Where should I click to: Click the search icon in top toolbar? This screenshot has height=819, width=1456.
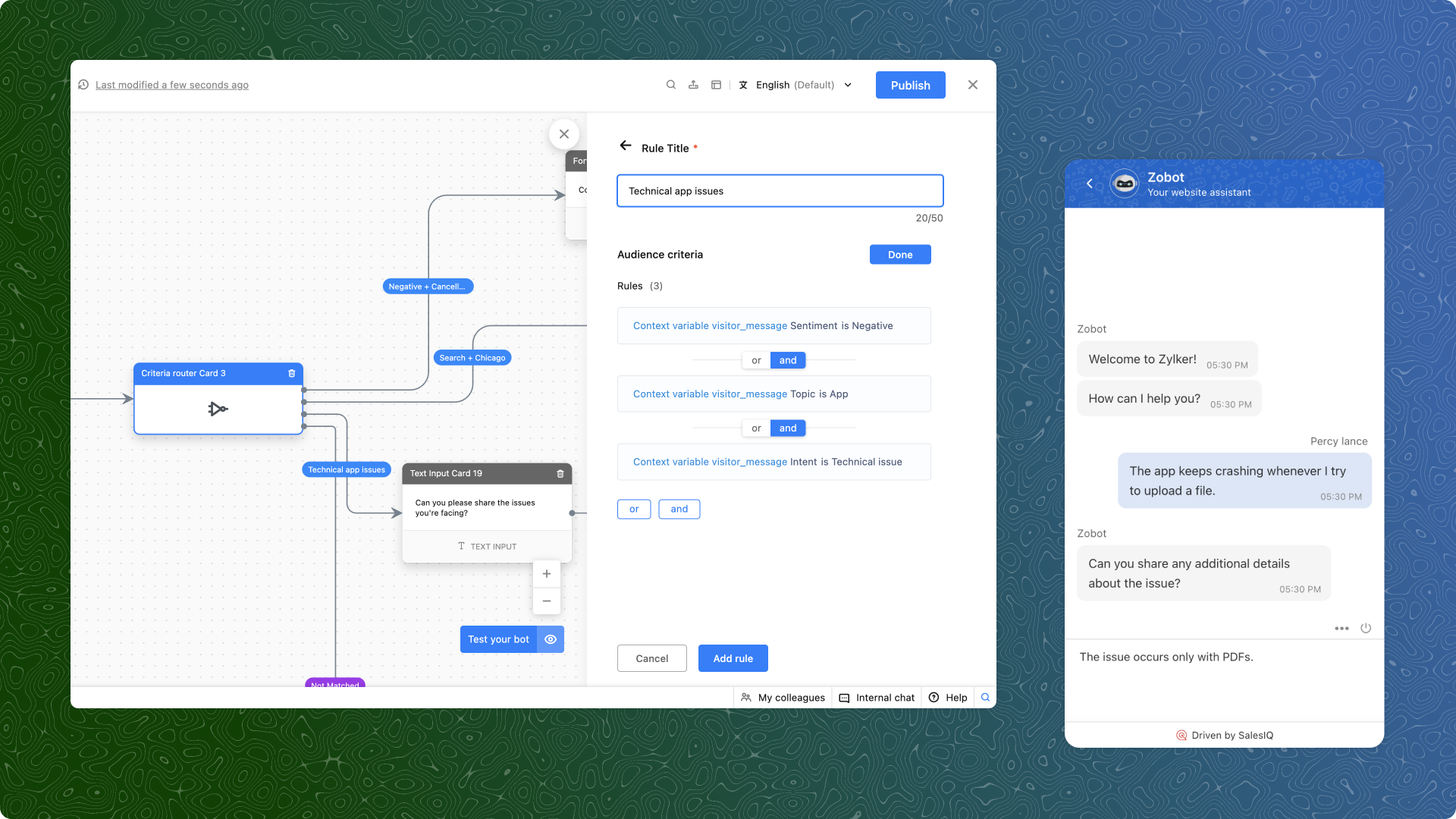point(670,85)
